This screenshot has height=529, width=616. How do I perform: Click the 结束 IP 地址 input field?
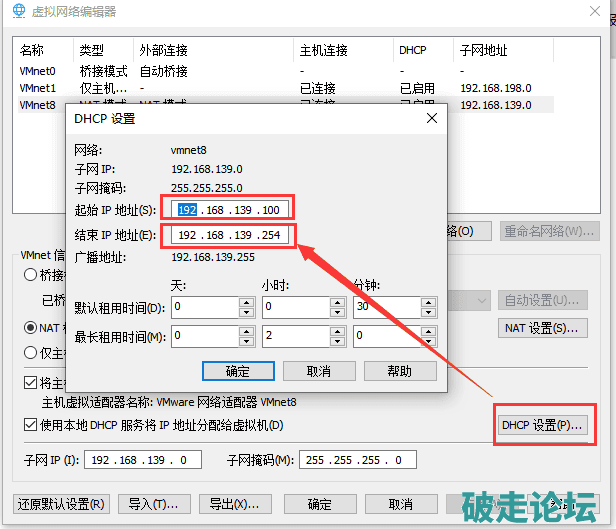pos(232,234)
